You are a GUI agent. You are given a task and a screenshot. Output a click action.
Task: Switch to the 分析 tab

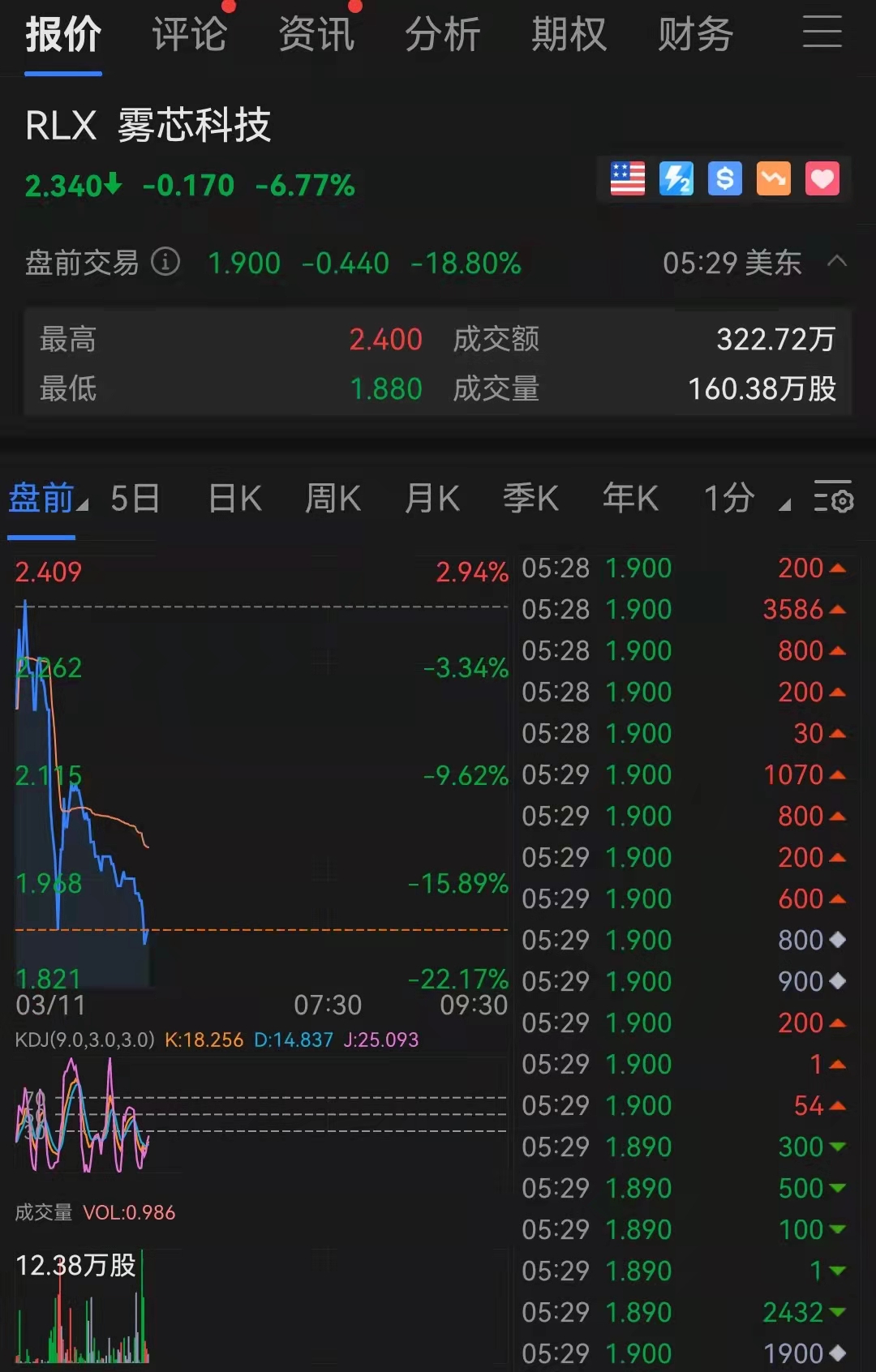443,35
